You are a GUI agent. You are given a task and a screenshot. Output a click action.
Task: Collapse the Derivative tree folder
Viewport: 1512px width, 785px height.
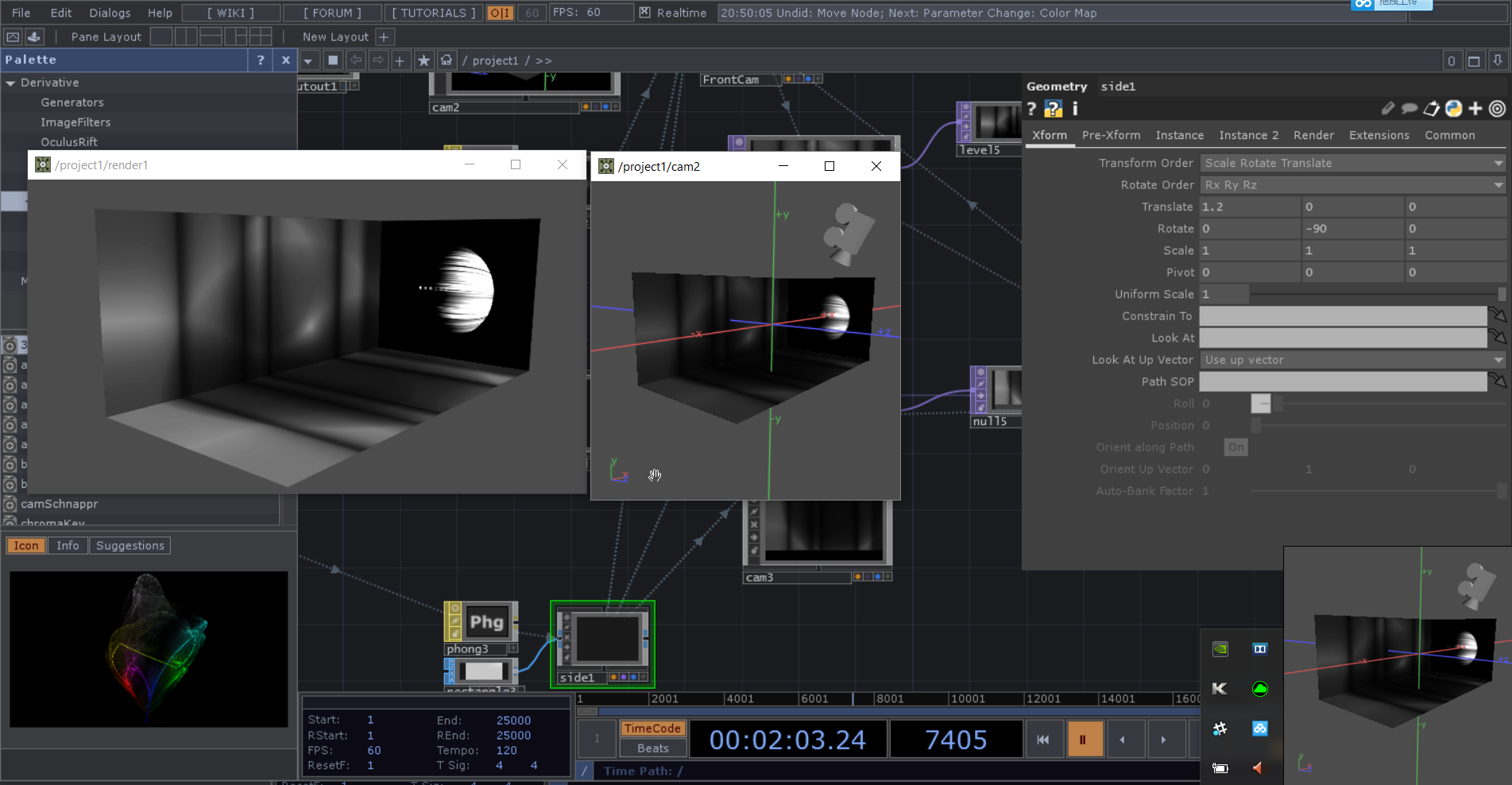coord(11,83)
